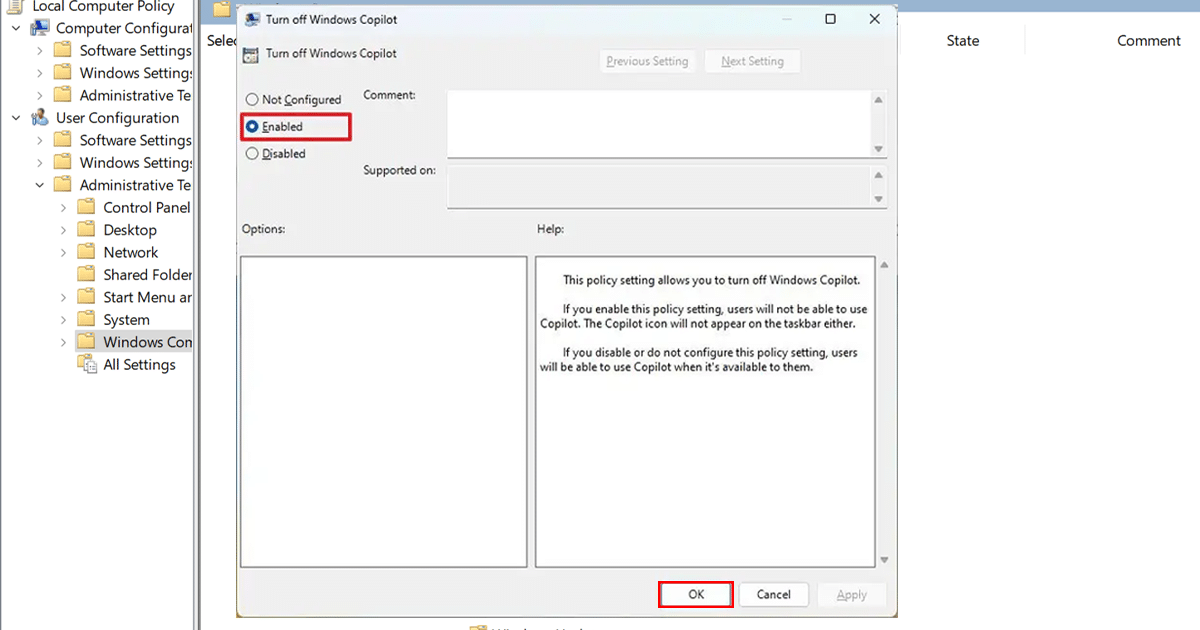
Task: Click the State column header
Action: pyautogui.click(x=962, y=41)
